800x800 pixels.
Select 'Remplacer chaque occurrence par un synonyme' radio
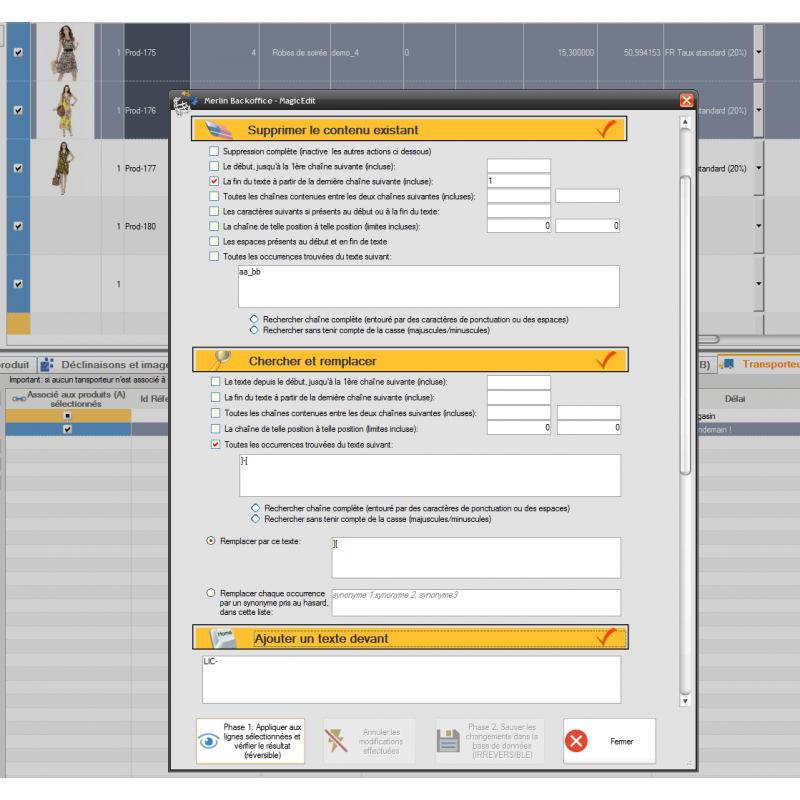coord(210,593)
